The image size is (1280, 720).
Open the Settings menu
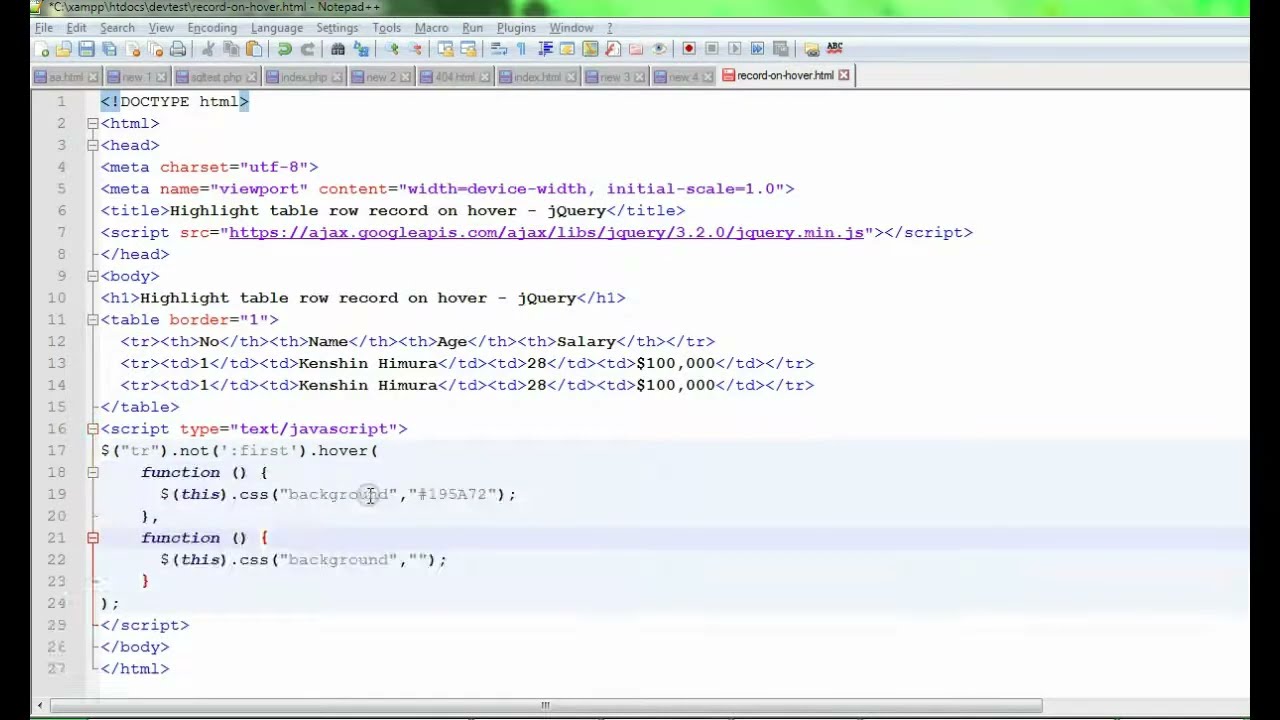click(x=337, y=28)
